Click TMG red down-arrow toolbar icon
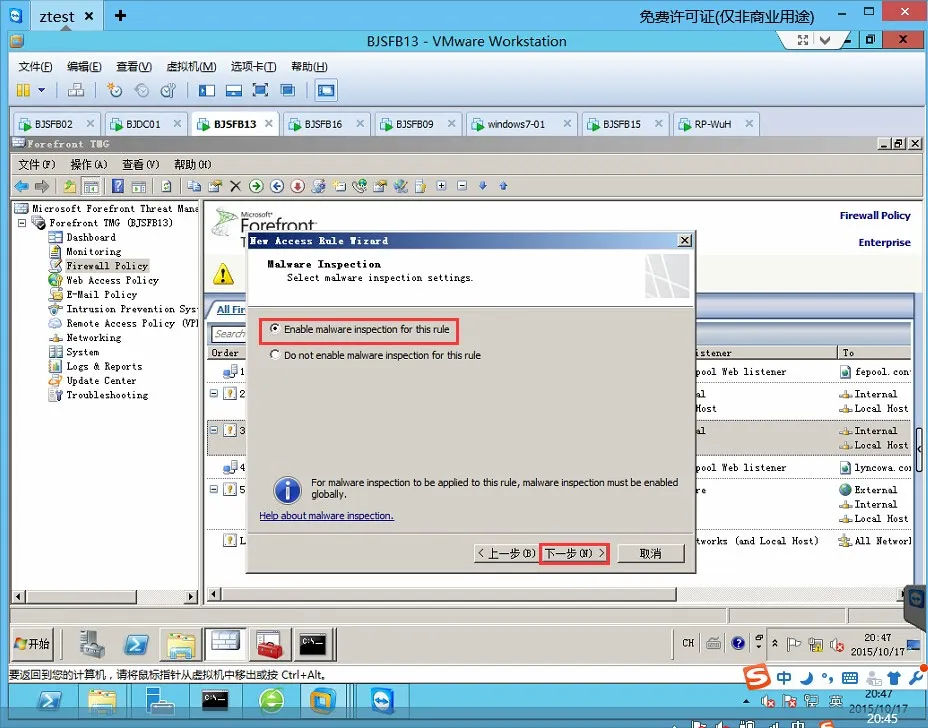Screen dimensions: 928x728 [x=298, y=186]
